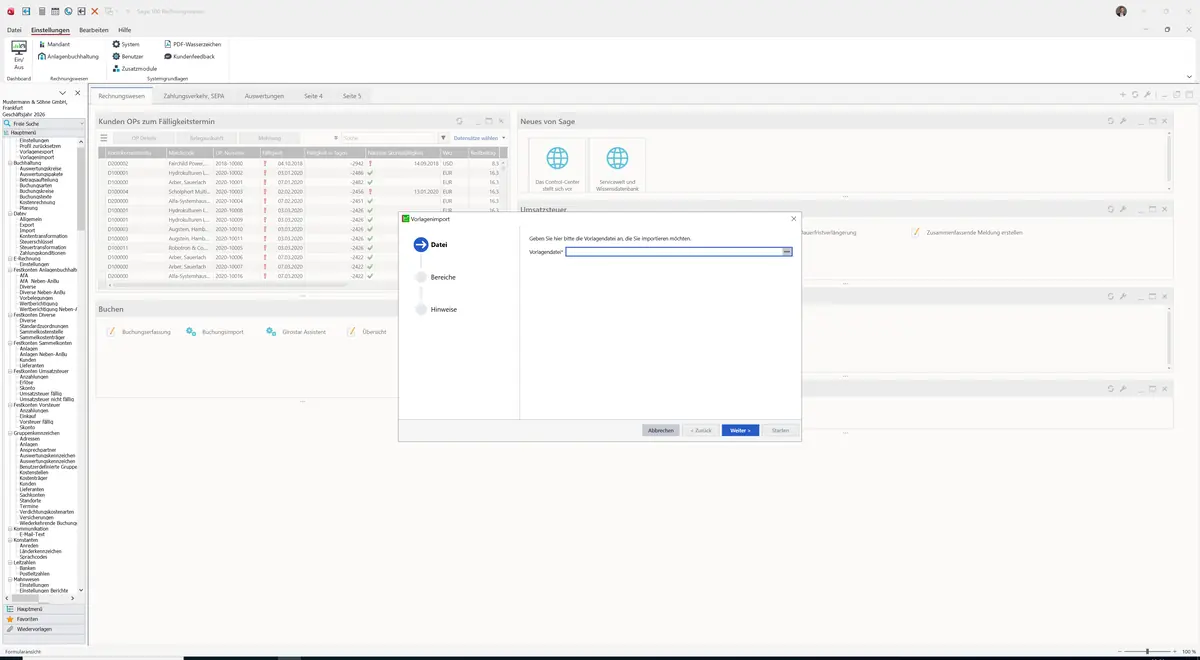This screenshot has height=660, width=1200.
Task: Click the calendar icon in quick access toolbar
Action: click(x=54, y=11)
